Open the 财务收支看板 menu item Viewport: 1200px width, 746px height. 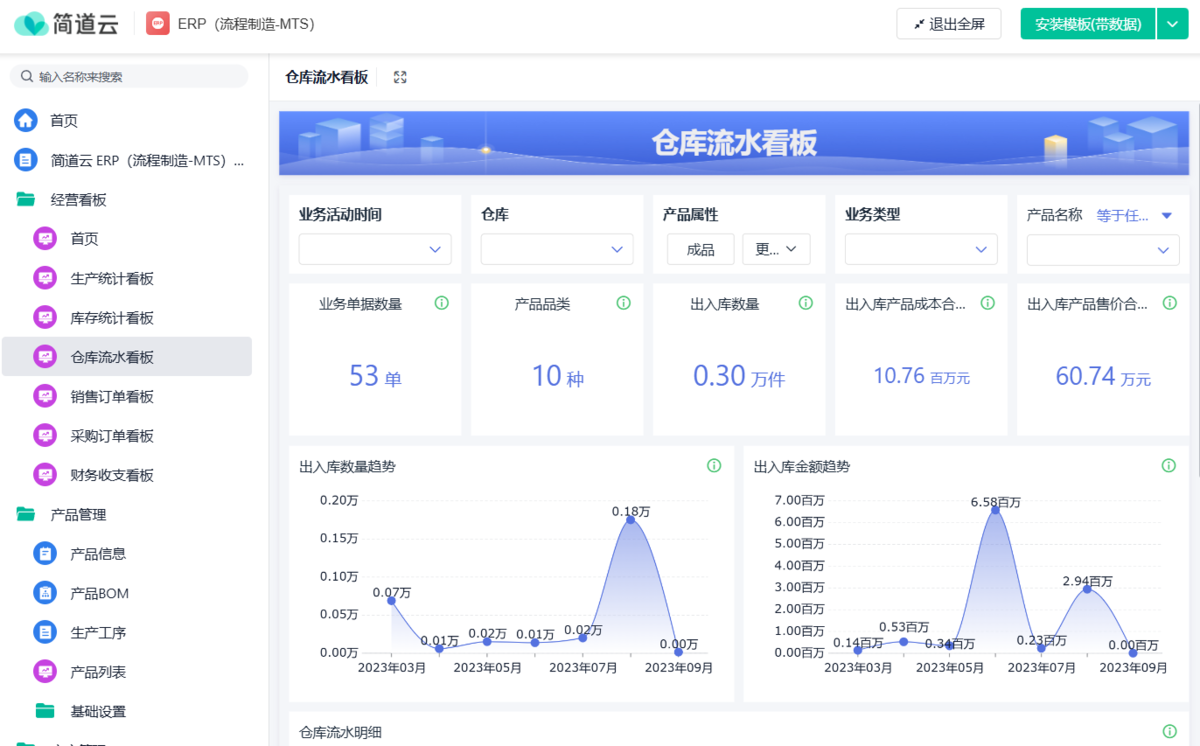[127, 475]
